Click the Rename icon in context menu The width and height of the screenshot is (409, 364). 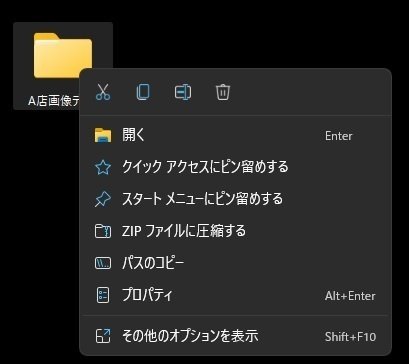(x=183, y=92)
